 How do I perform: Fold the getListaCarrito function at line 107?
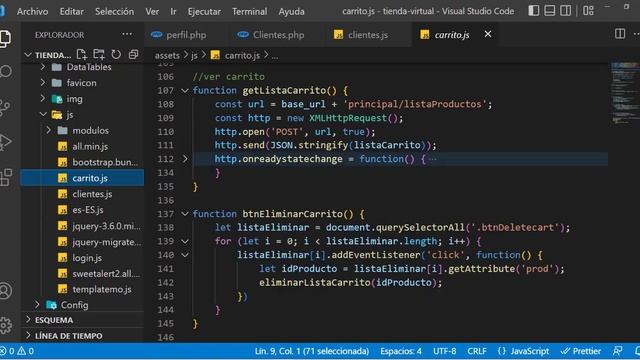point(185,91)
